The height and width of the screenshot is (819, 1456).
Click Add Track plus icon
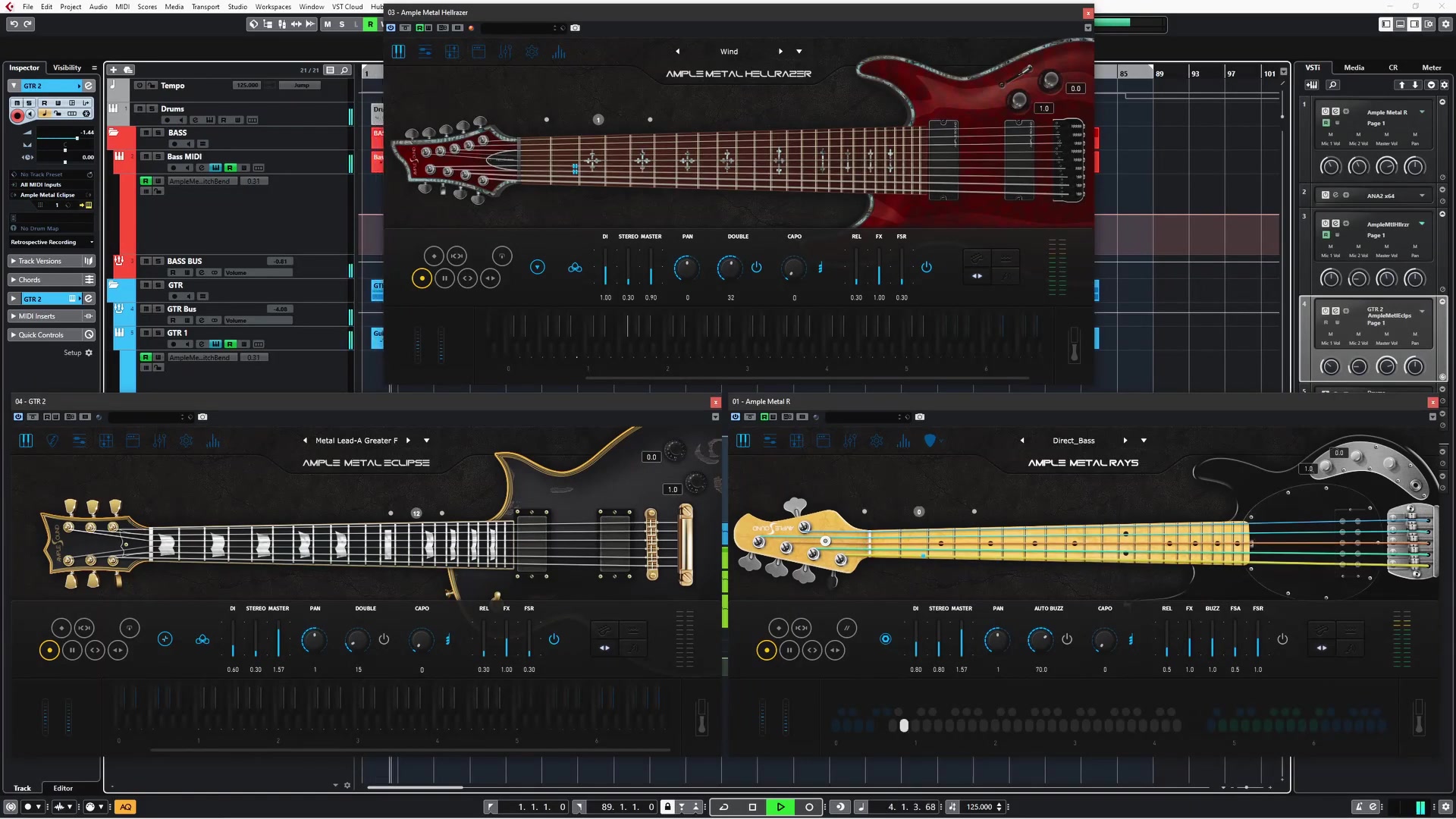click(x=113, y=70)
